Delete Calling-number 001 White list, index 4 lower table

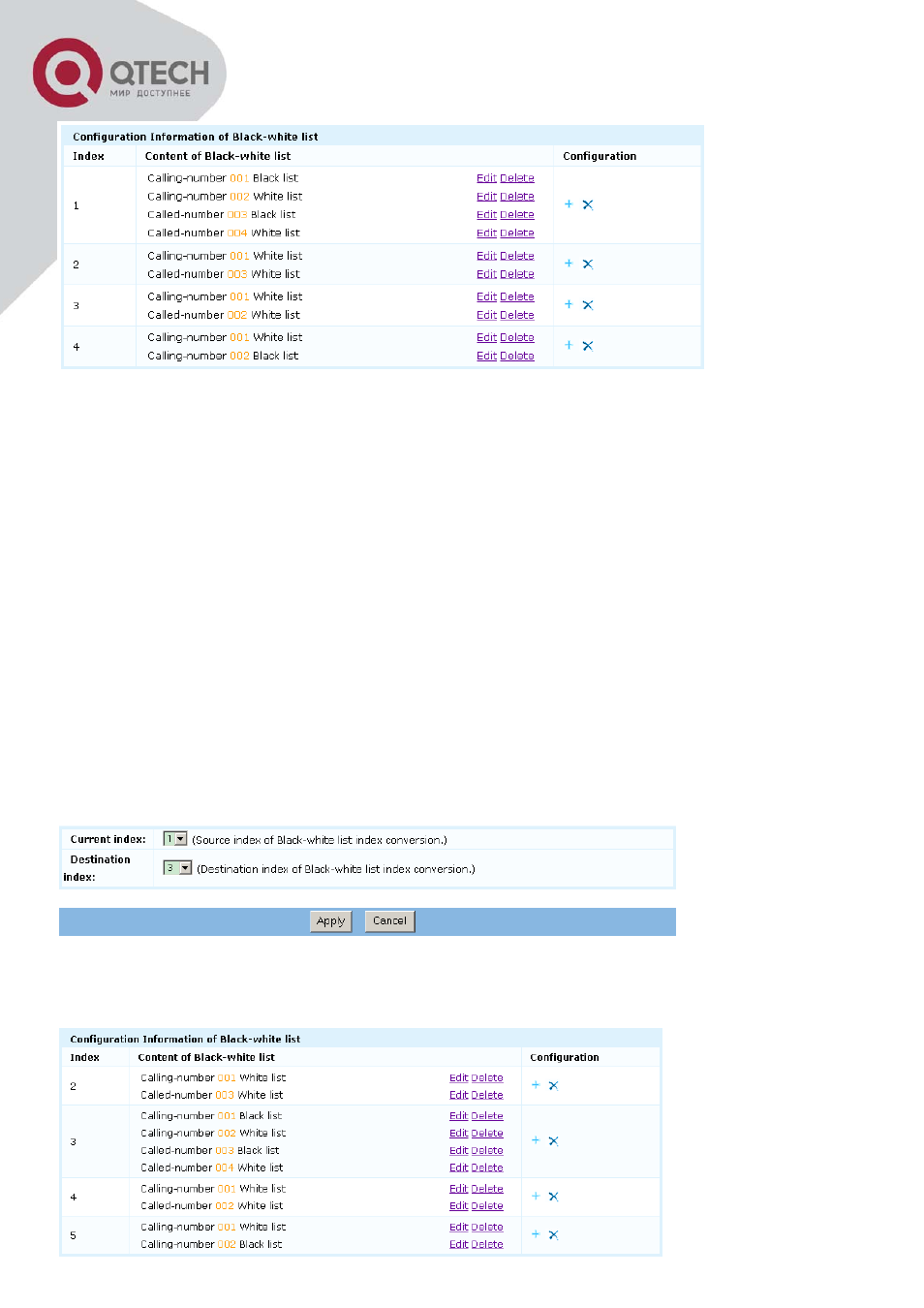point(487,1189)
